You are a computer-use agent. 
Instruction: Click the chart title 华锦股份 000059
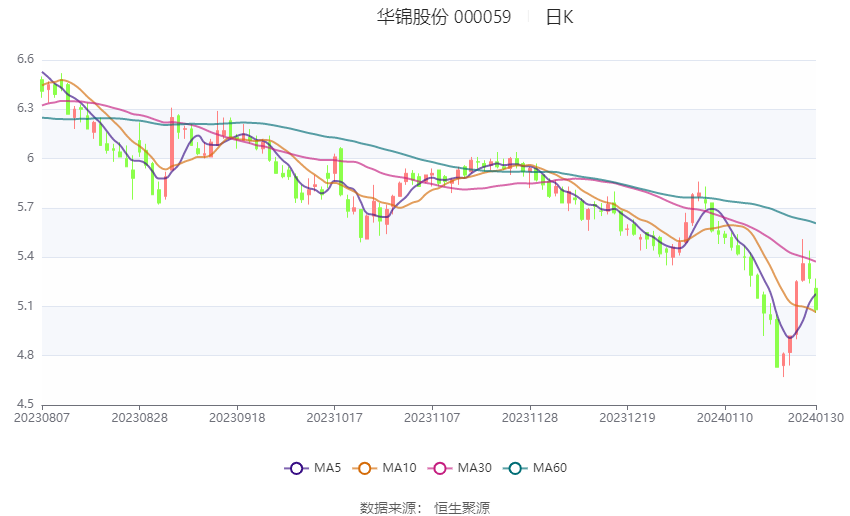point(444,17)
